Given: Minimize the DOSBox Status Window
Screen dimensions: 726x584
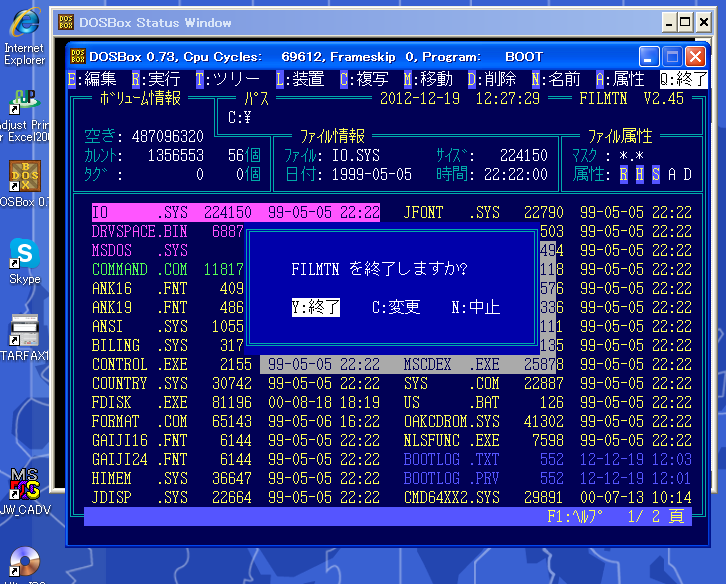Looking at the screenshot, I should tap(669, 22).
